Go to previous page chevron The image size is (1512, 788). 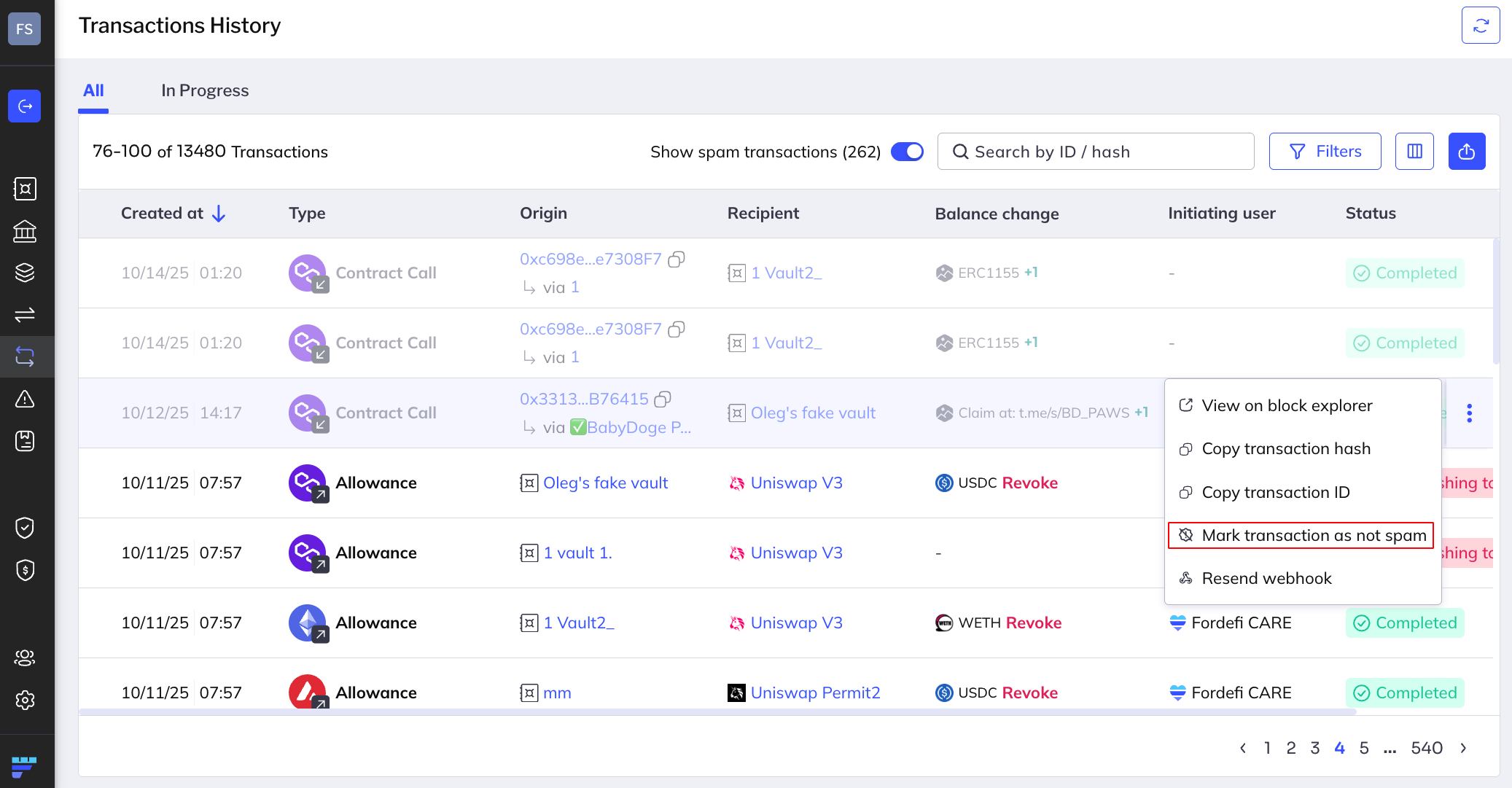1243,748
